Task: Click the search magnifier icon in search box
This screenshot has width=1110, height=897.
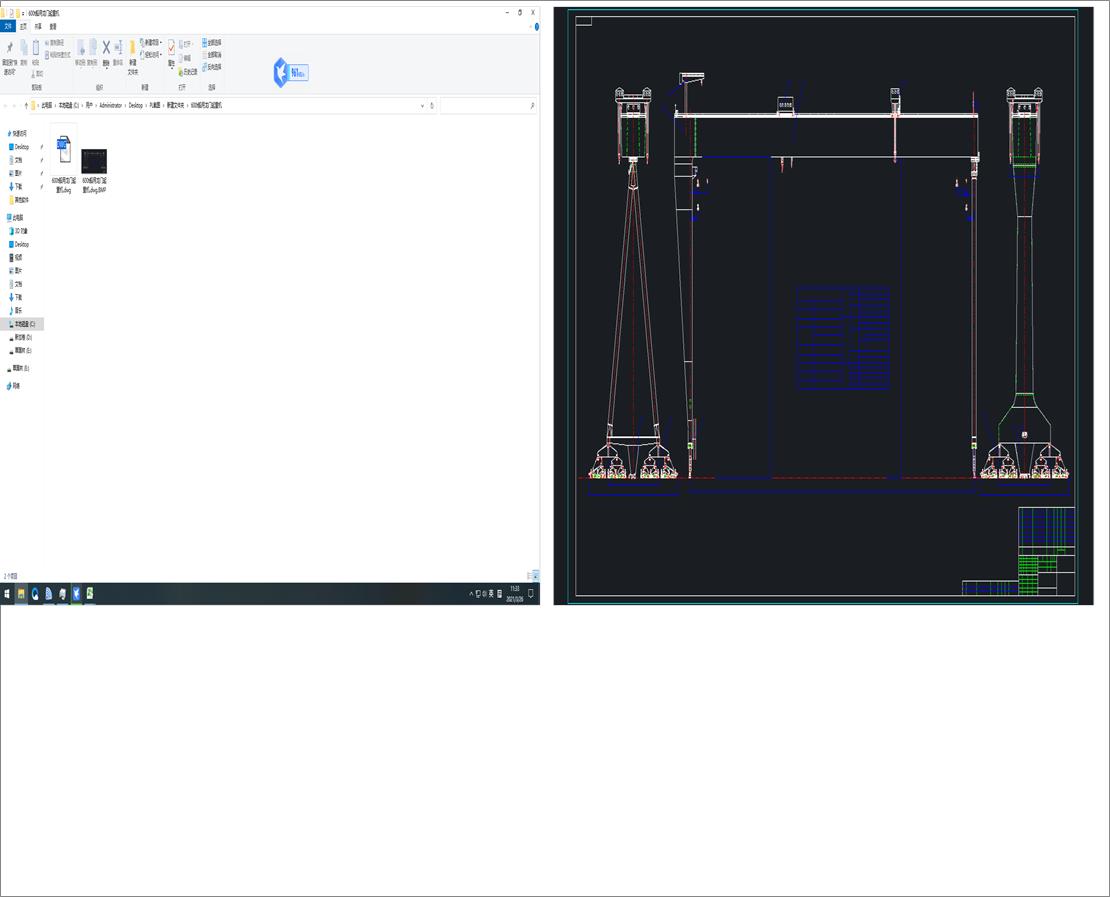Action: click(x=532, y=105)
